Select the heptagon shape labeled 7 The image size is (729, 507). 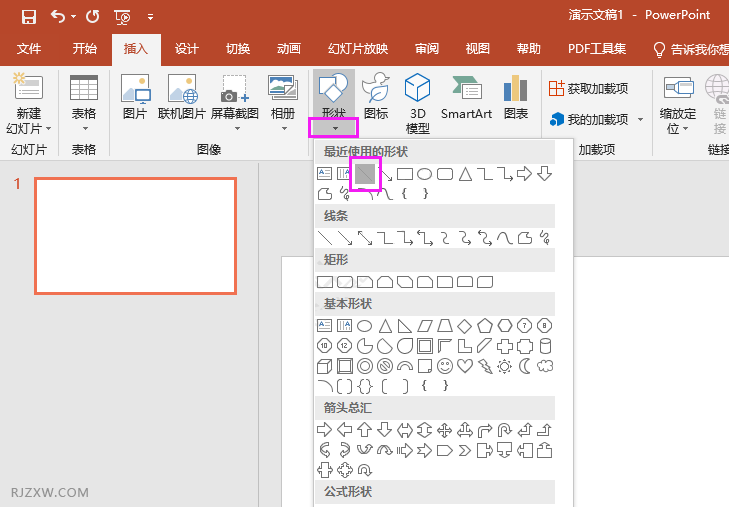(524, 326)
